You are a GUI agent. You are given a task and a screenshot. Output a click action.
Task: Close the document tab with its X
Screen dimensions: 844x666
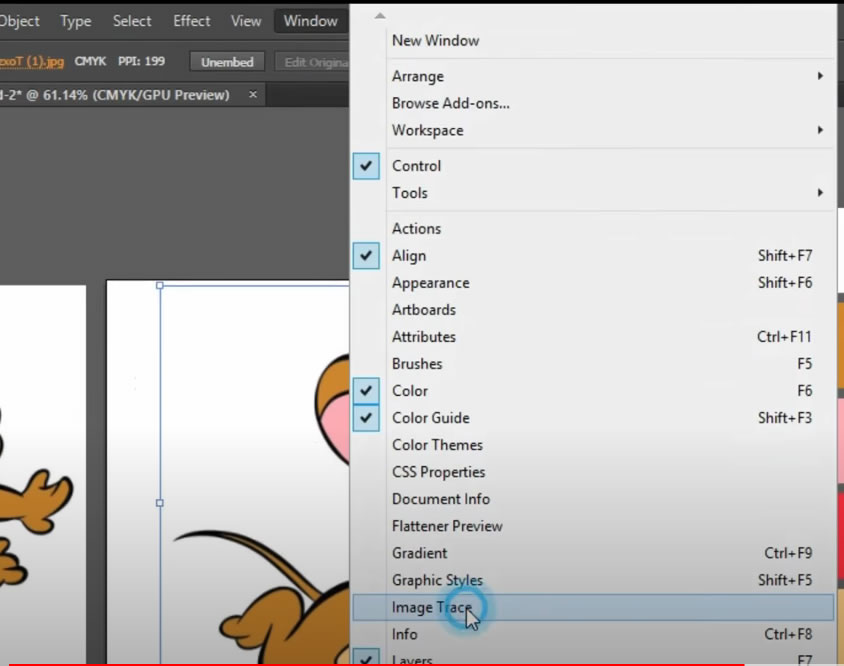pos(253,94)
